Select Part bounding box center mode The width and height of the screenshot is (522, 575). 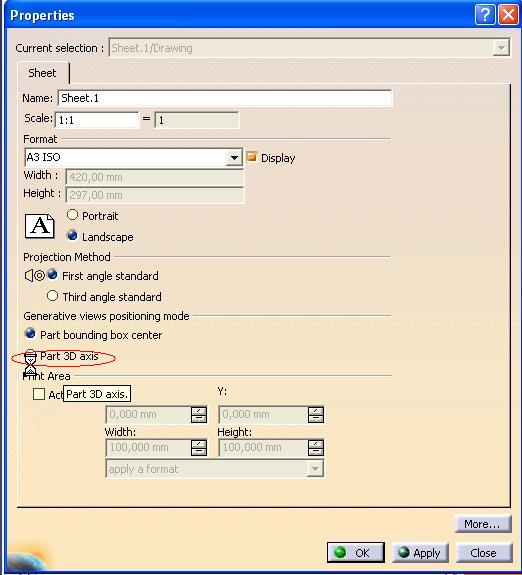(x=30, y=334)
